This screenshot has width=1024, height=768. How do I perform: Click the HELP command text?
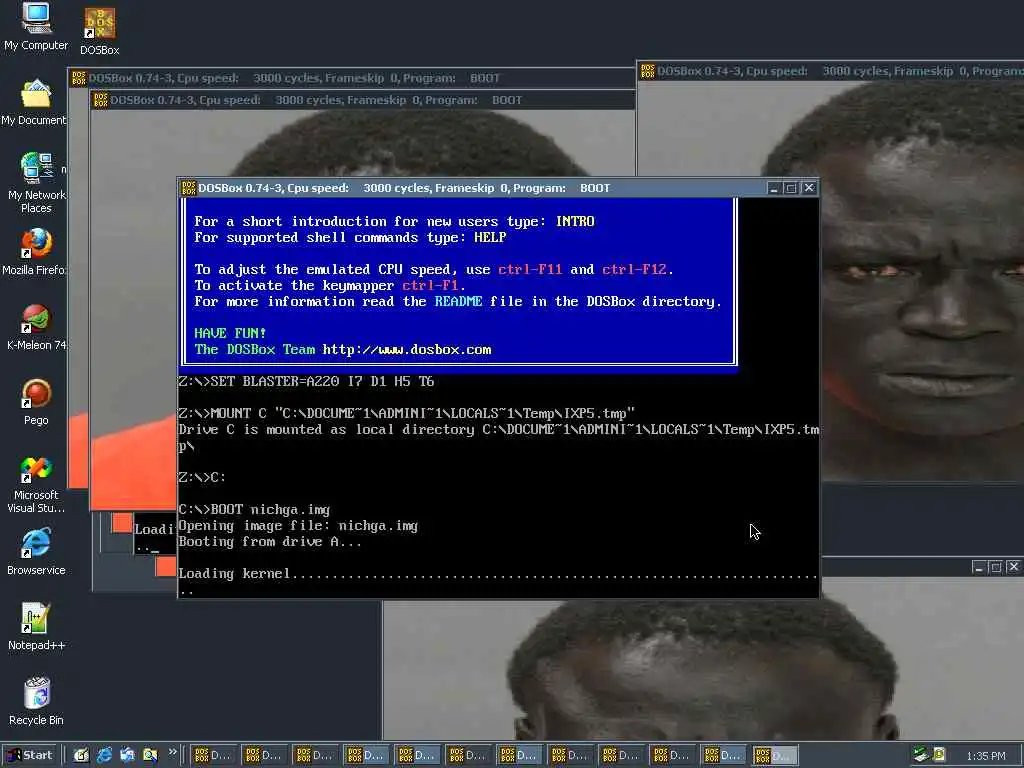pyautogui.click(x=490, y=238)
